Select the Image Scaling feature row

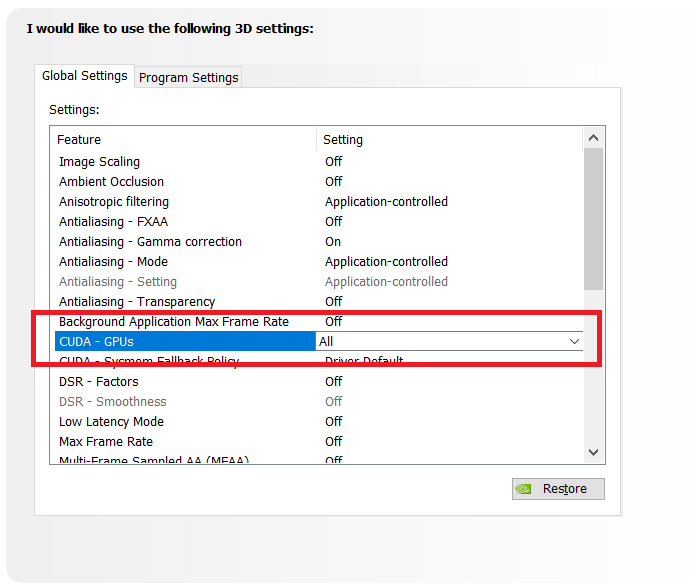99,162
